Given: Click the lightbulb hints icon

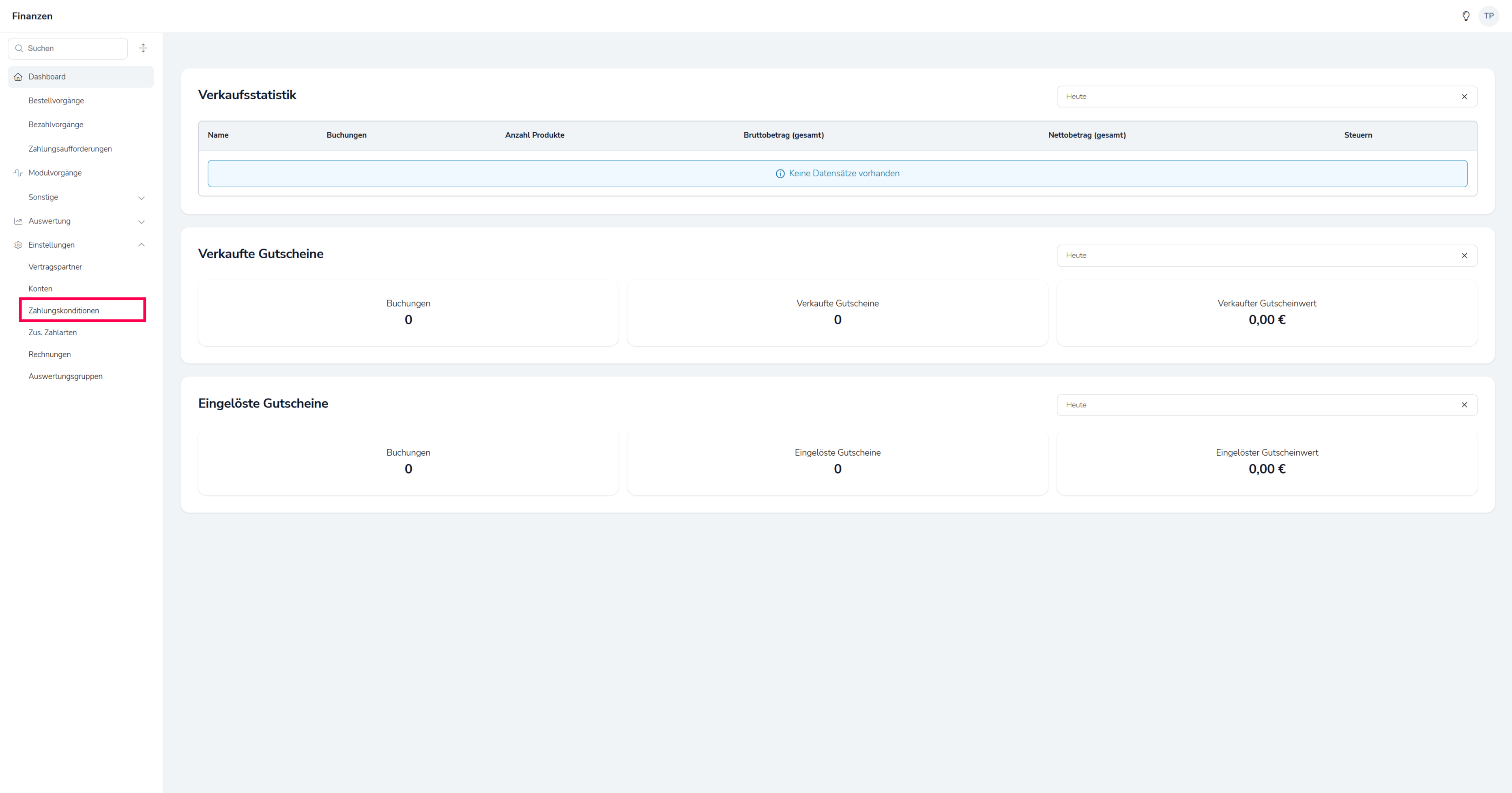Looking at the screenshot, I should (1466, 16).
